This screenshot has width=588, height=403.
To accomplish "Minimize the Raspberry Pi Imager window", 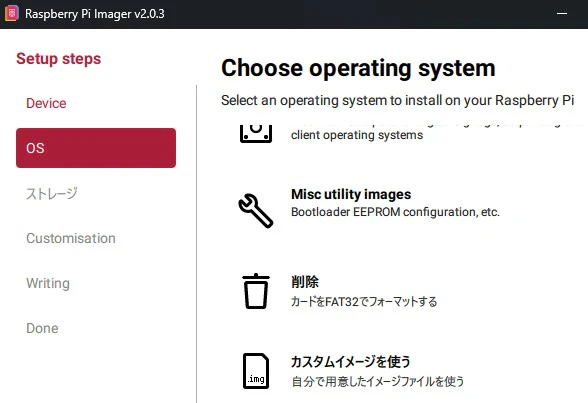I will (562, 13).
